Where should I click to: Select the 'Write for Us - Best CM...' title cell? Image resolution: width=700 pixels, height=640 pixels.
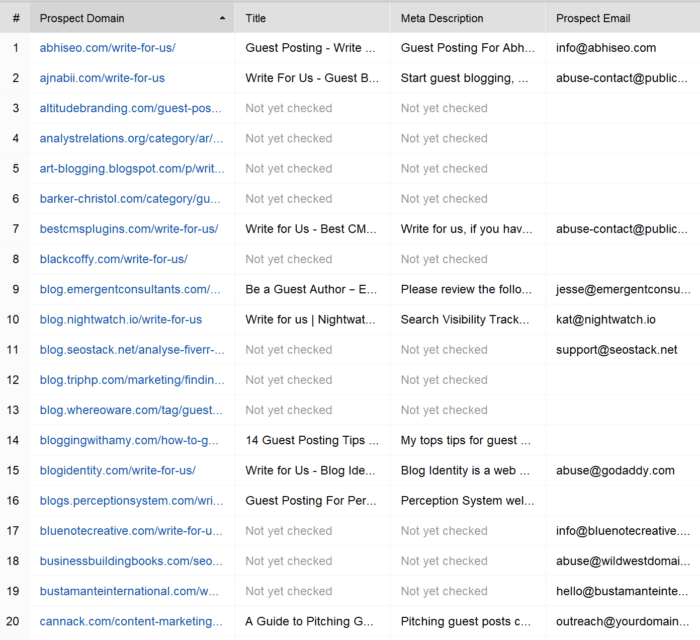311,229
